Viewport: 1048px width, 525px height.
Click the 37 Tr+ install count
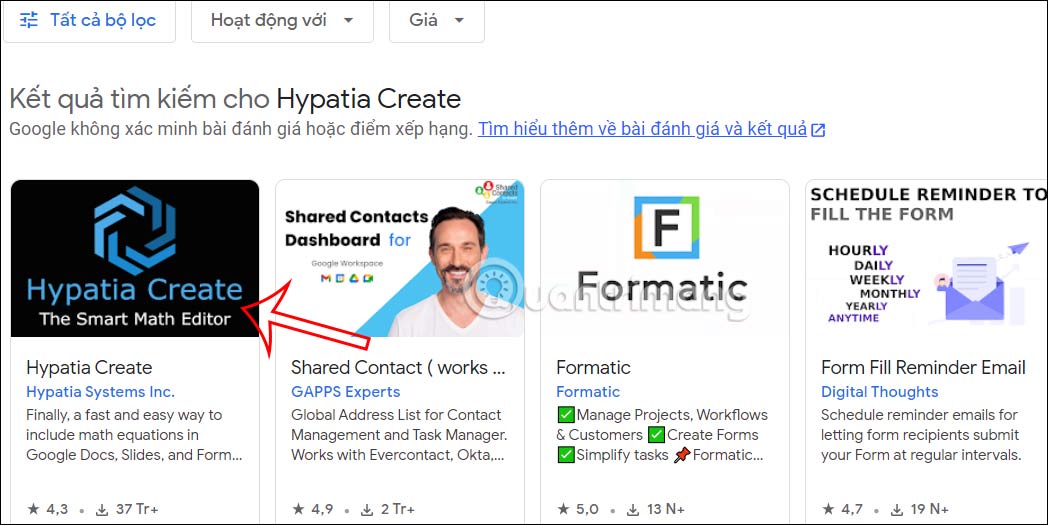coord(137,509)
